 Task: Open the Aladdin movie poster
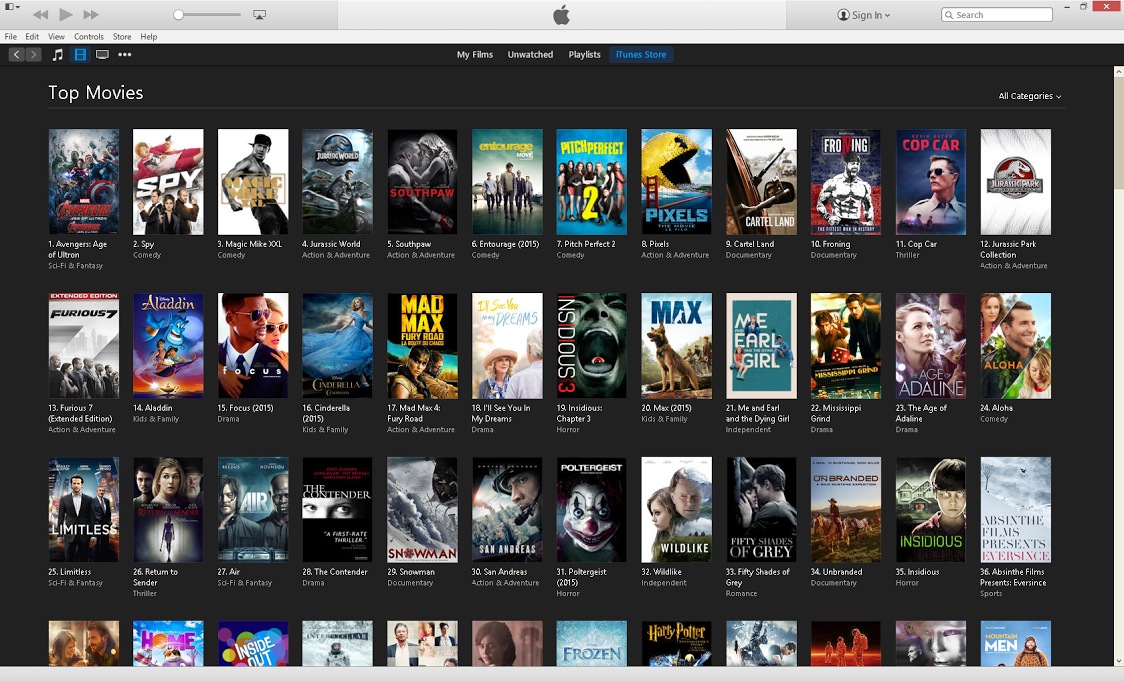168,346
